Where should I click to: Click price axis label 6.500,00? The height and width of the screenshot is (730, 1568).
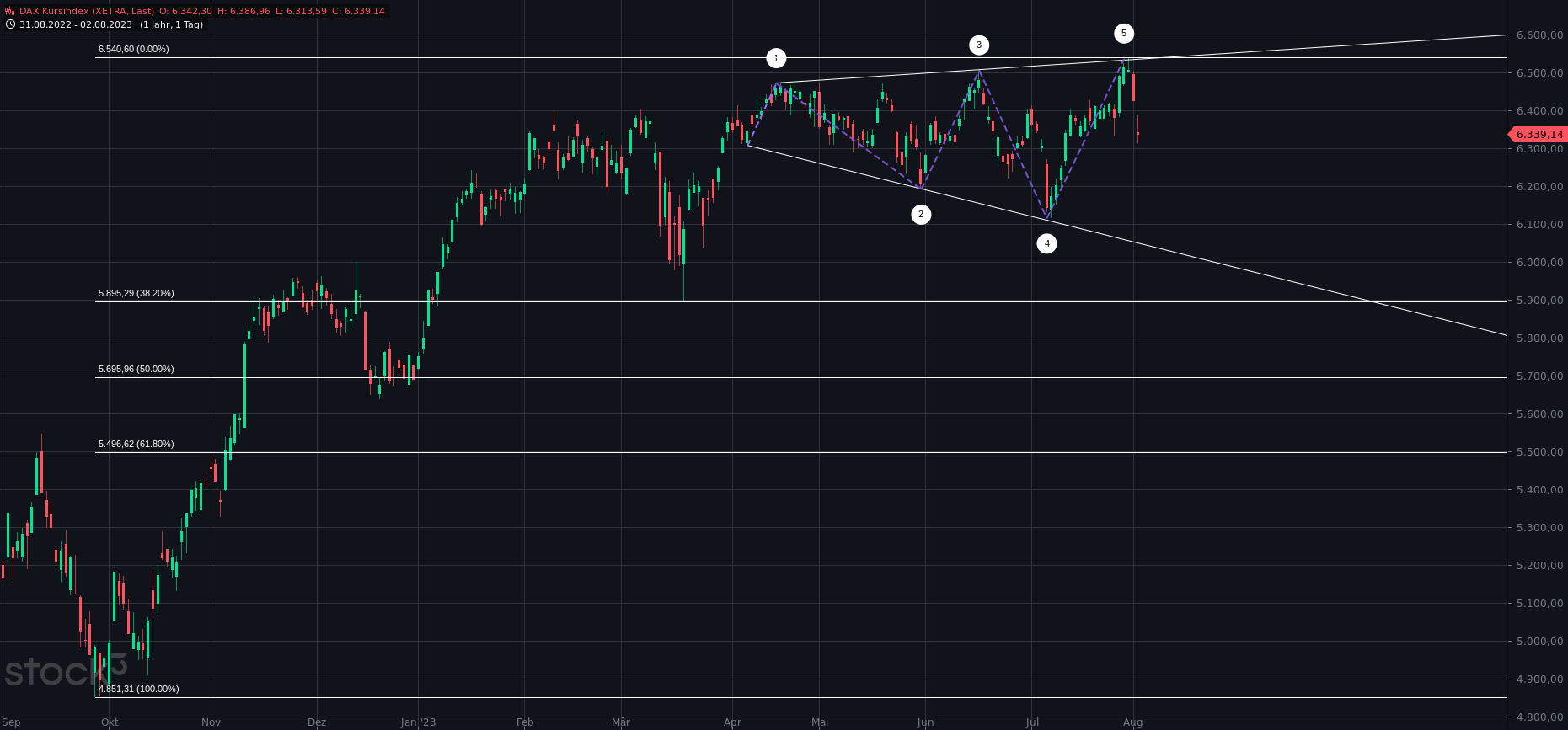(x=1539, y=73)
